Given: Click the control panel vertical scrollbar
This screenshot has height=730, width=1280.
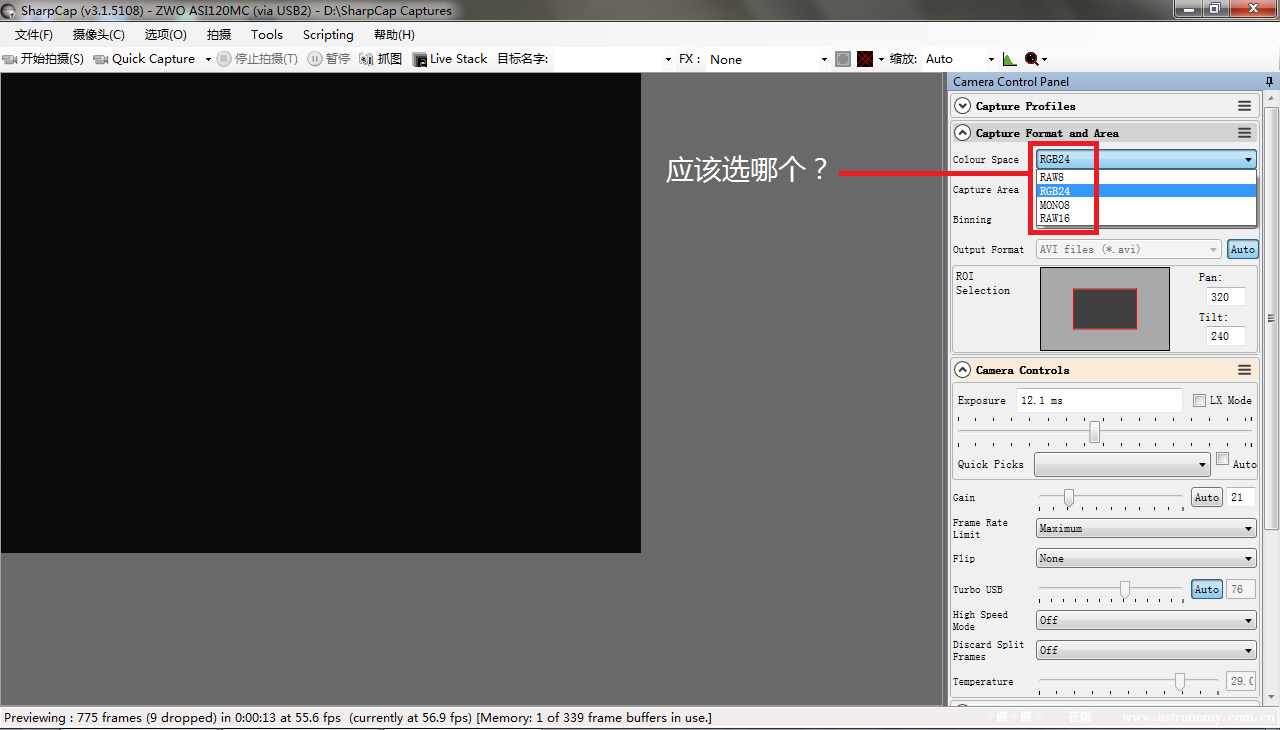Looking at the screenshot, I should (1271, 318).
